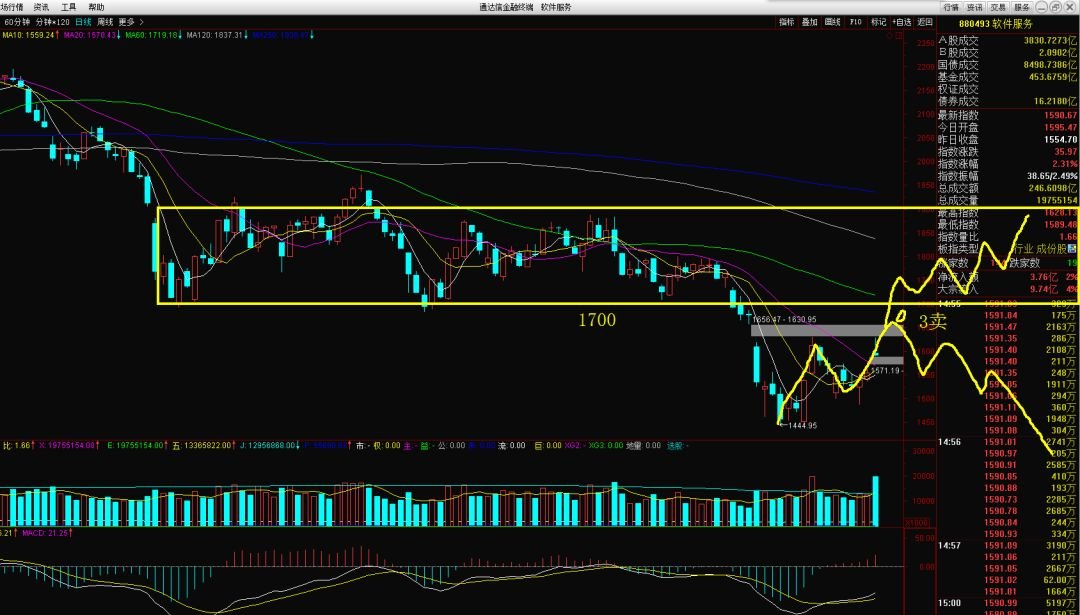1080x615 pixels.
Task: Select MA10 moving average label
Action: pyautogui.click(x=30, y=34)
